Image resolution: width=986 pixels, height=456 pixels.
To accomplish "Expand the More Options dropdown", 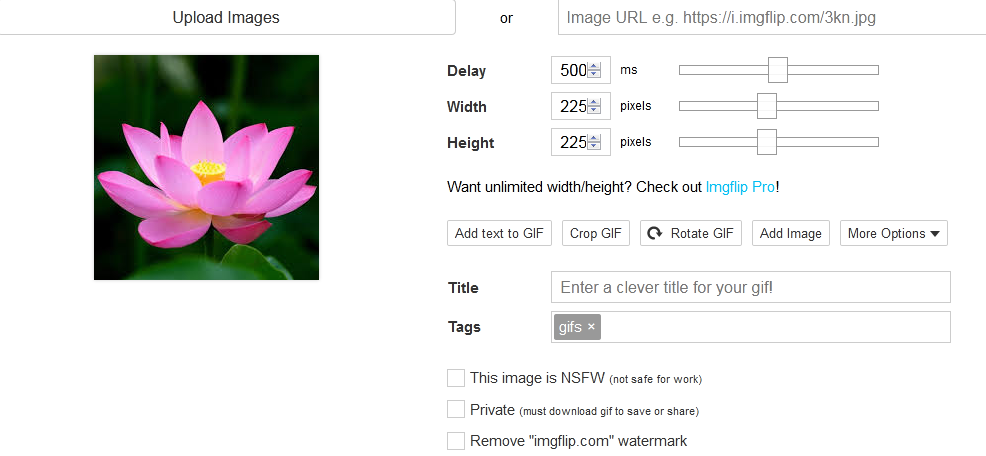I will pos(894,233).
